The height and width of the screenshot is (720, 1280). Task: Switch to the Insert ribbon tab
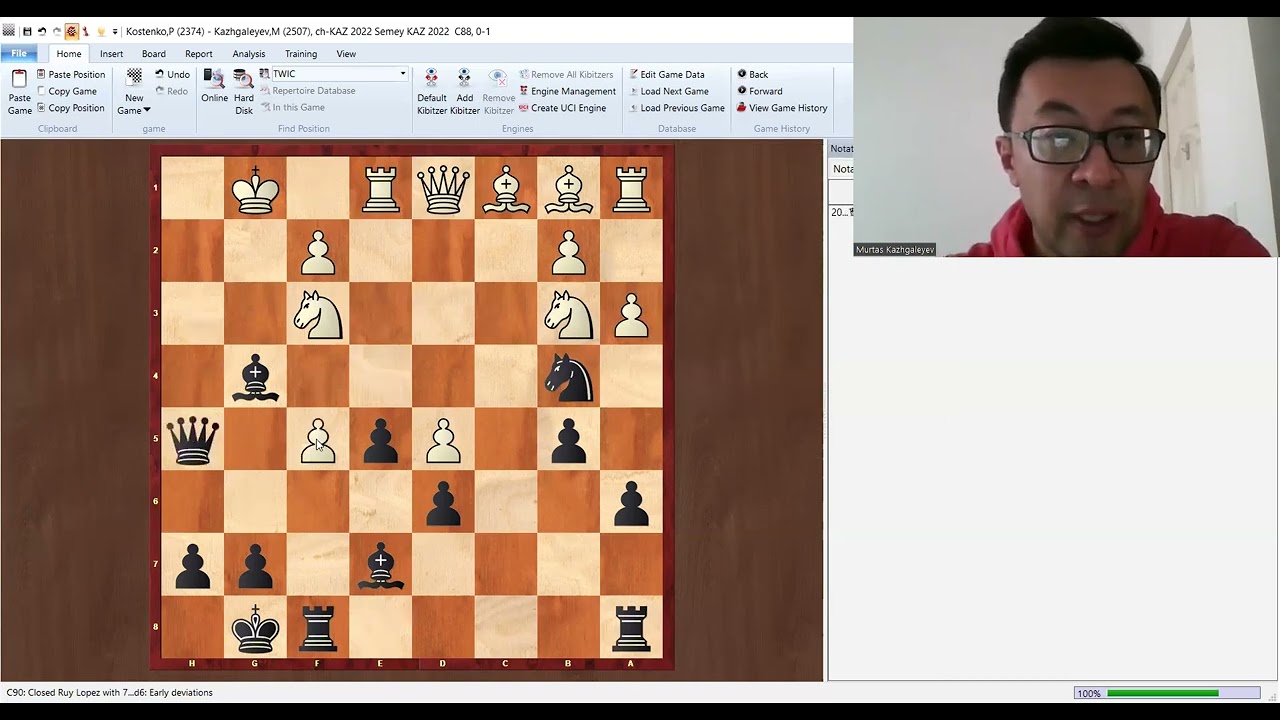coord(111,54)
